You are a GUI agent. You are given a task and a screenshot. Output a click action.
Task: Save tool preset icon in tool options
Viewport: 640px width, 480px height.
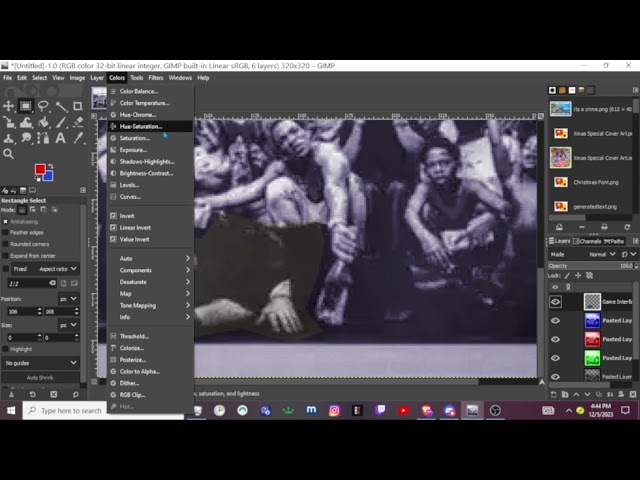[x=11, y=394]
